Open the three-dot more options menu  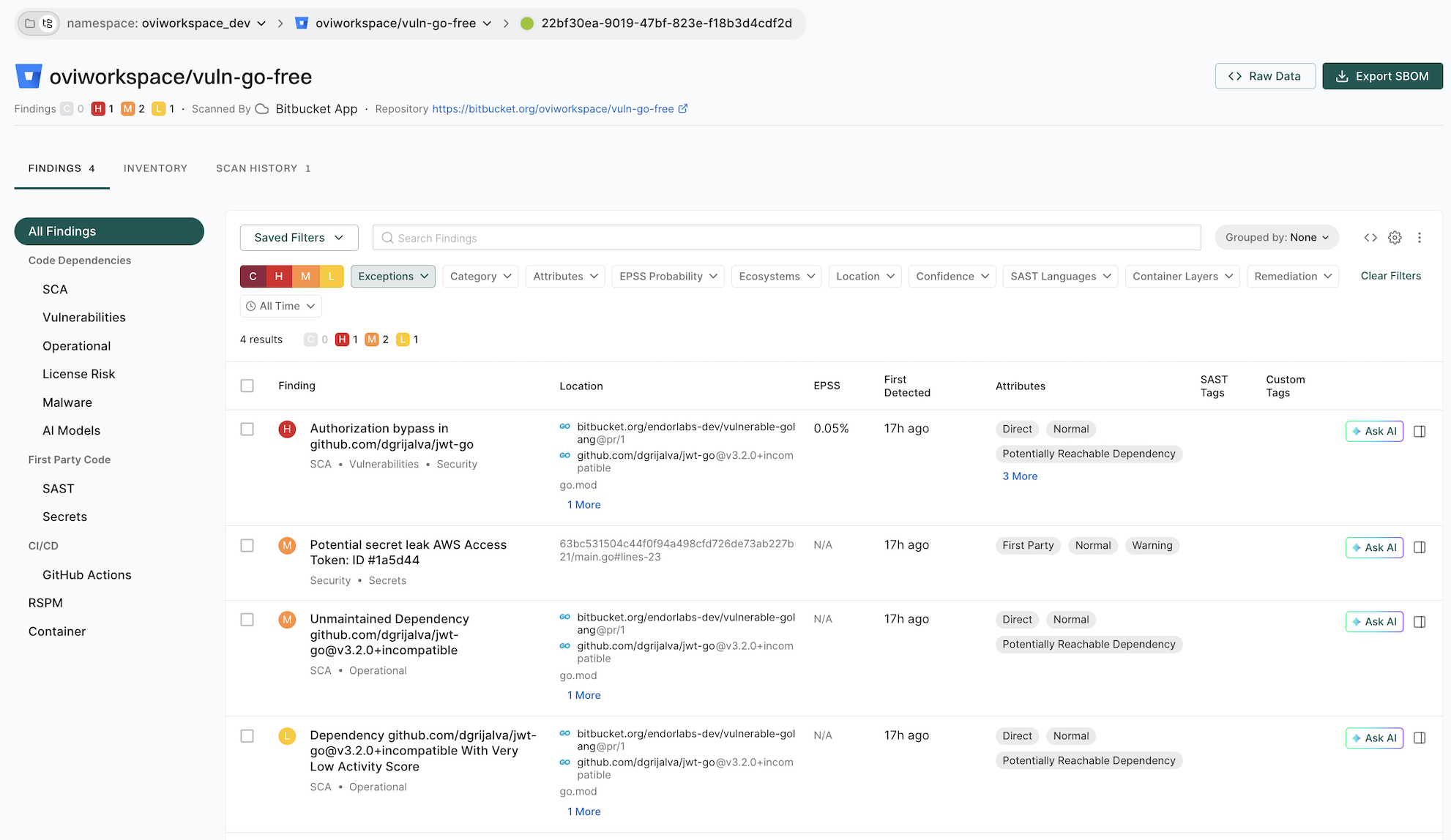[x=1420, y=238]
